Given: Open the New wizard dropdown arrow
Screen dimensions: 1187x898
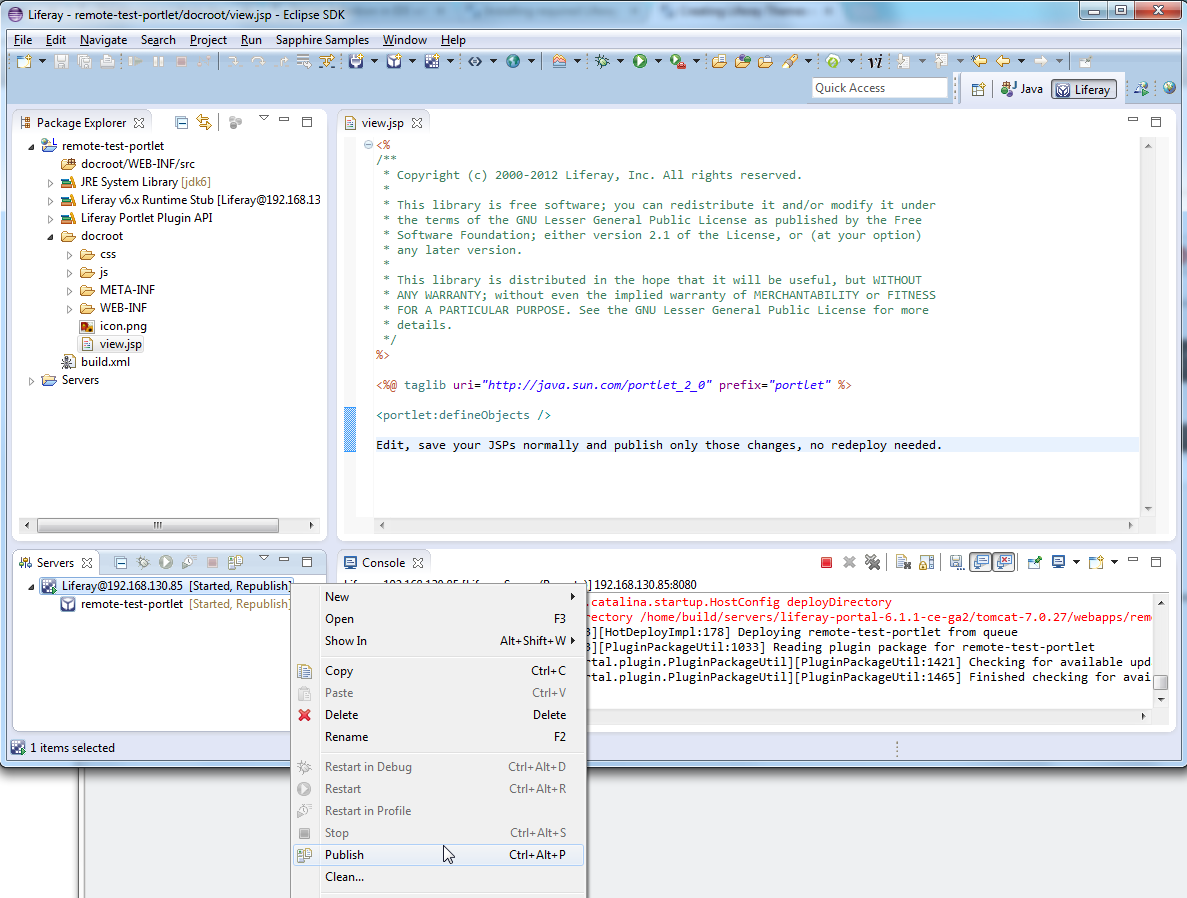Looking at the screenshot, I should (42, 61).
